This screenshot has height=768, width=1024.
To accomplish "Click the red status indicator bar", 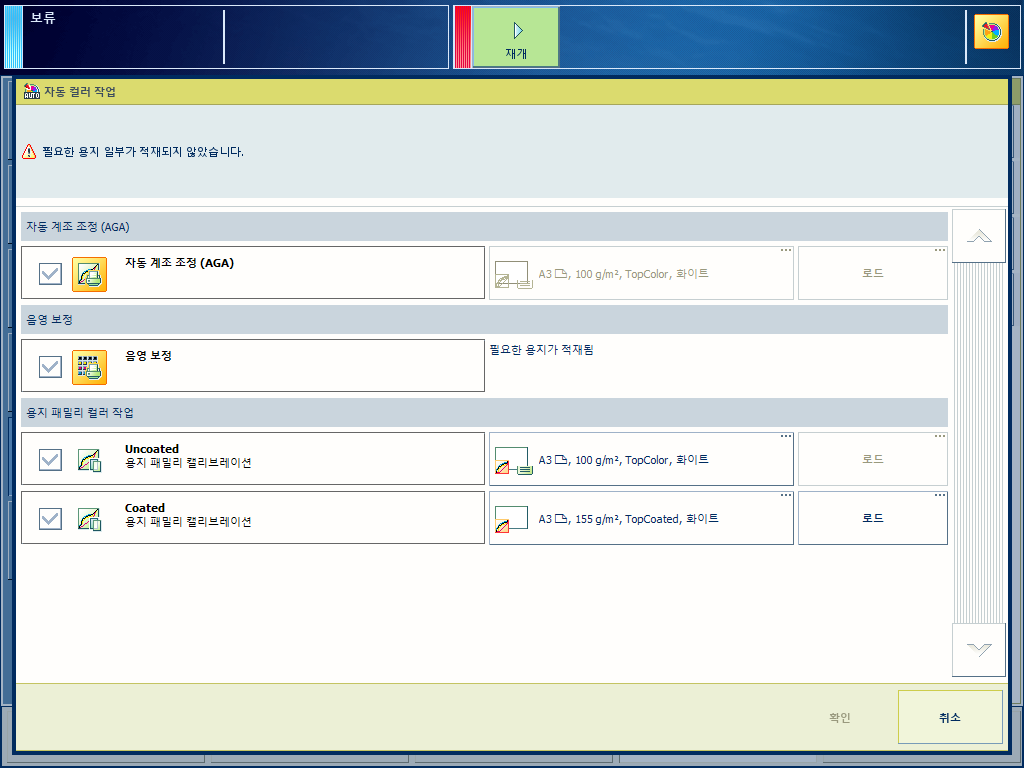I will 462,37.
